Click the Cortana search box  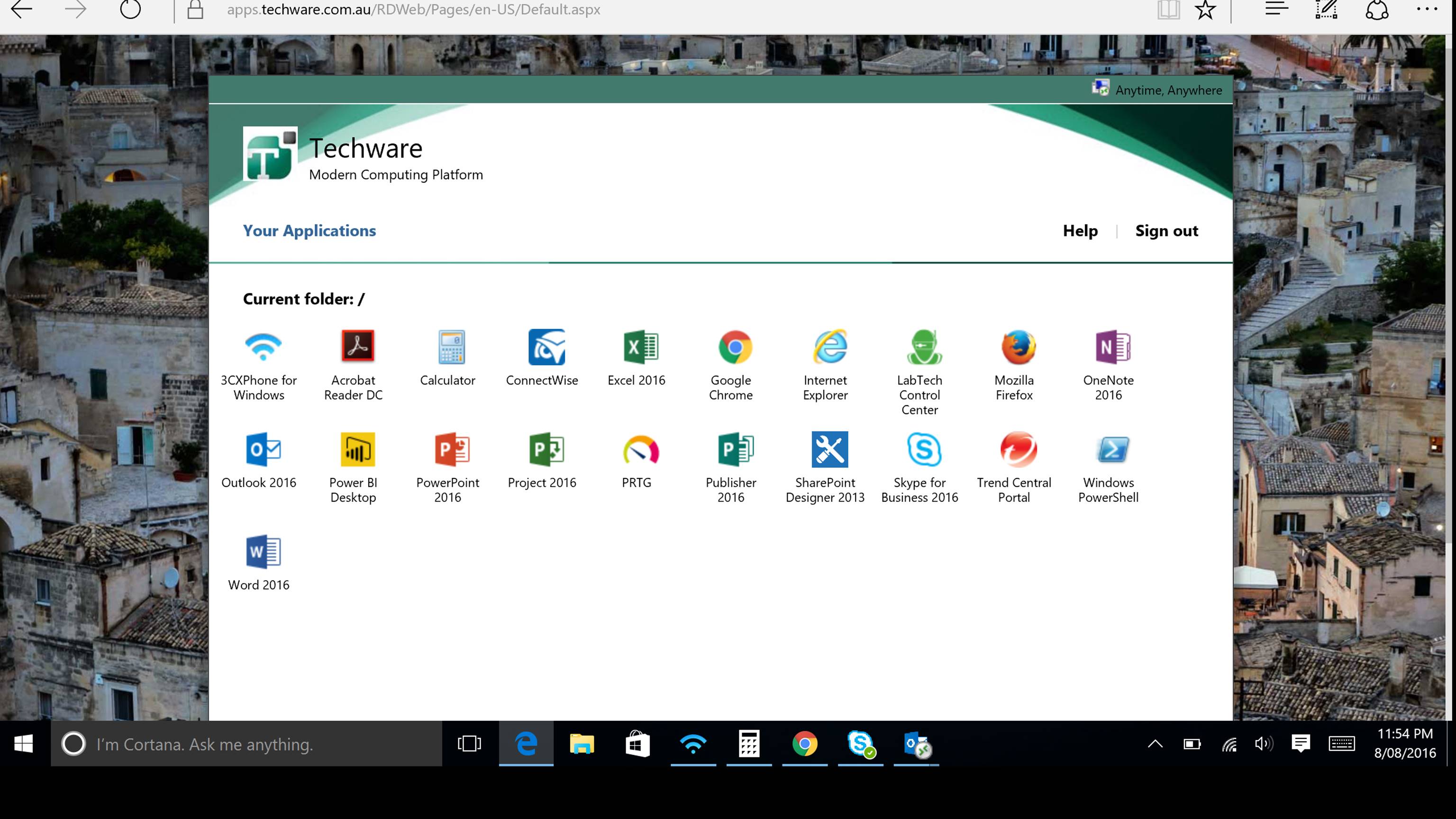[246, 744]
